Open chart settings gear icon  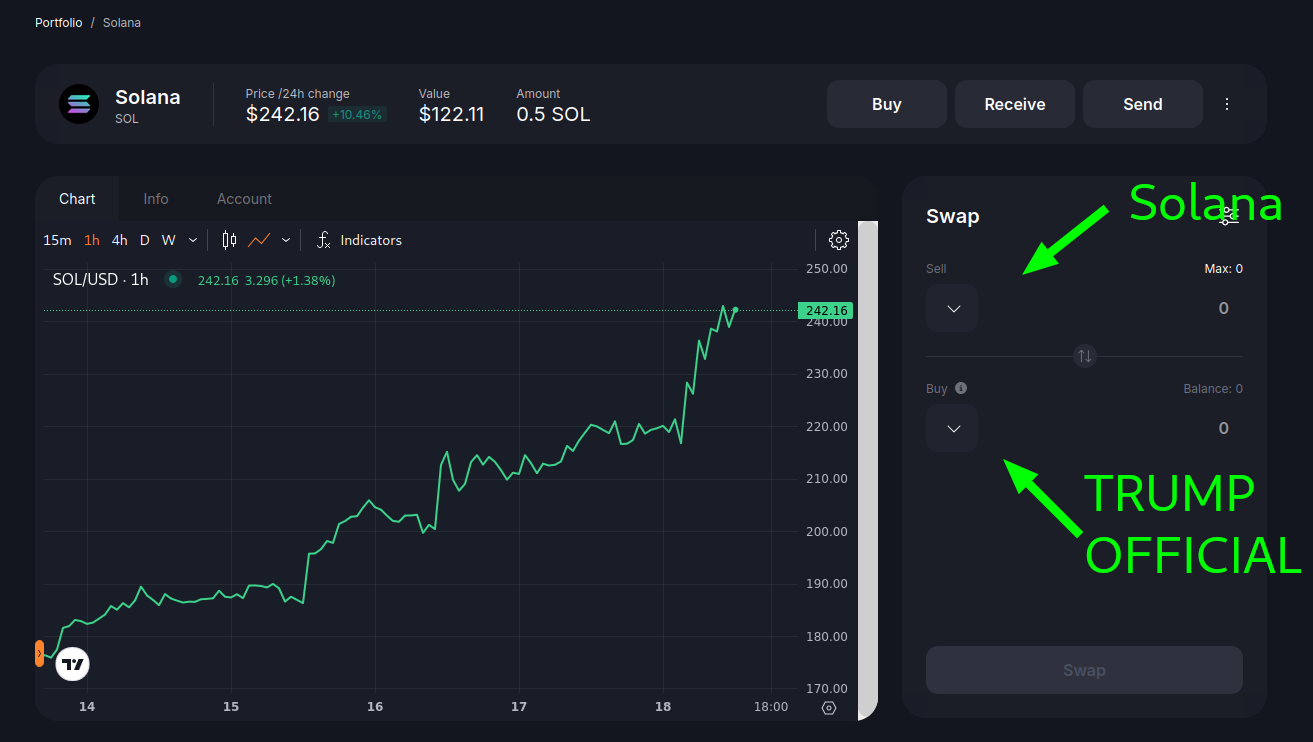tap(839, 240)
